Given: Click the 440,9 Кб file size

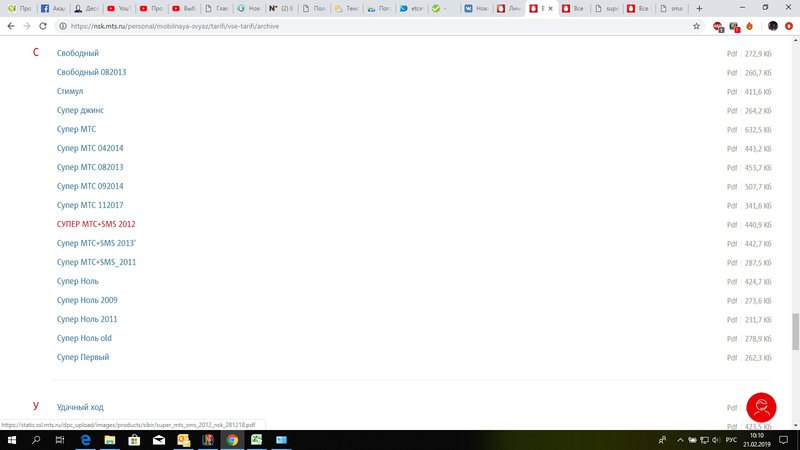Looking at the screenshot, I should 758,225.
